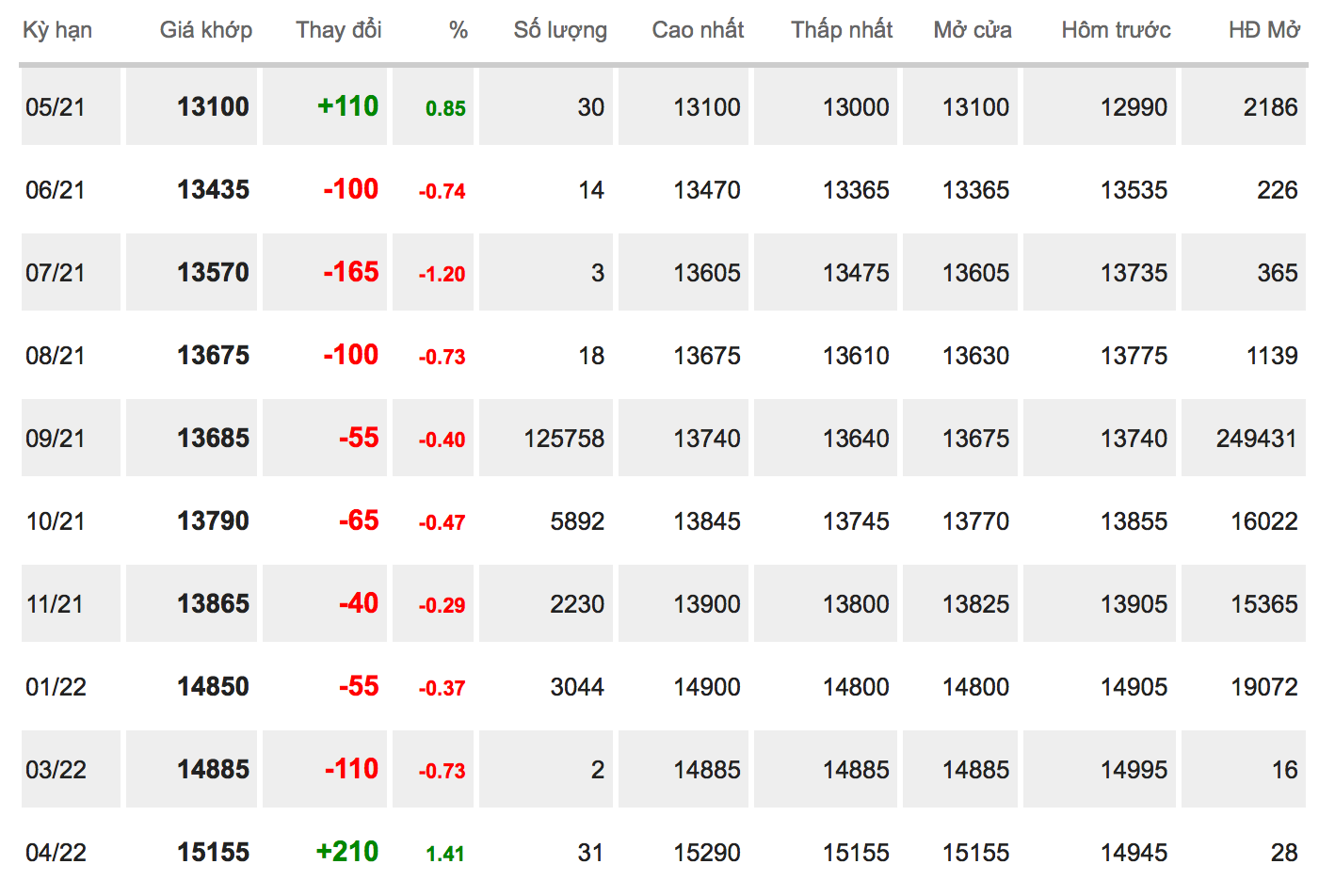The height and width of the screenshot is (896, 1335).
Task: Click the 09/21 term cell
Action: click(71, 438)
